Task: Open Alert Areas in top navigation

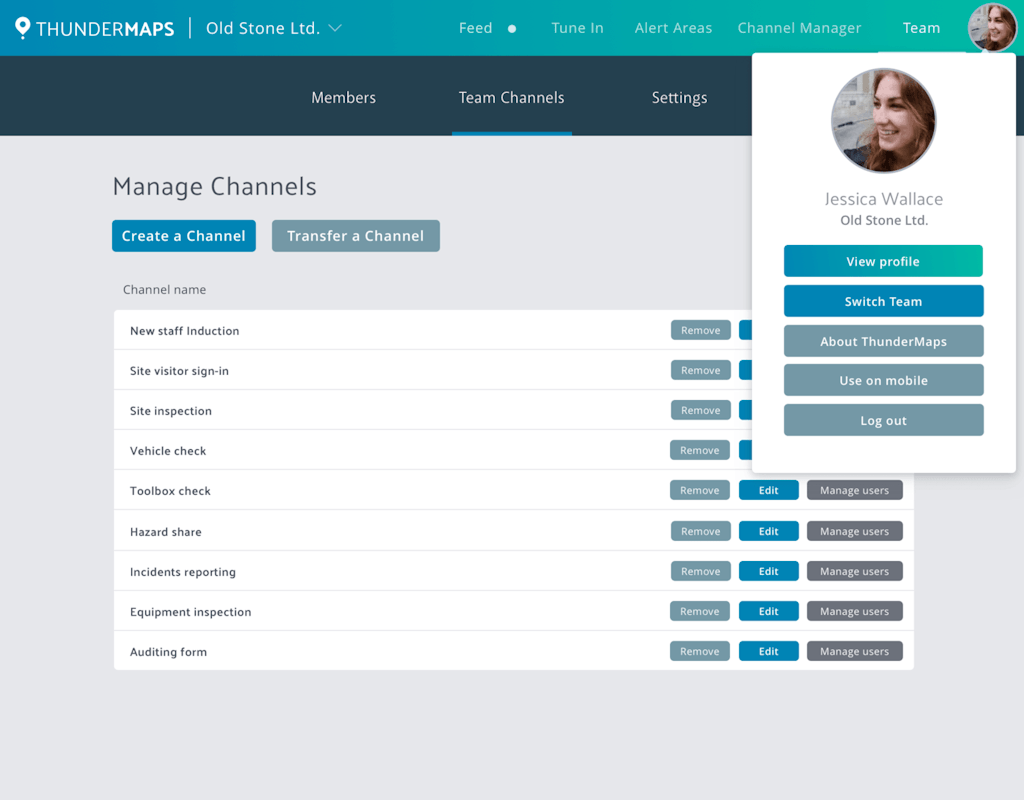Action: pyautogui.click(x=673, y=28)
